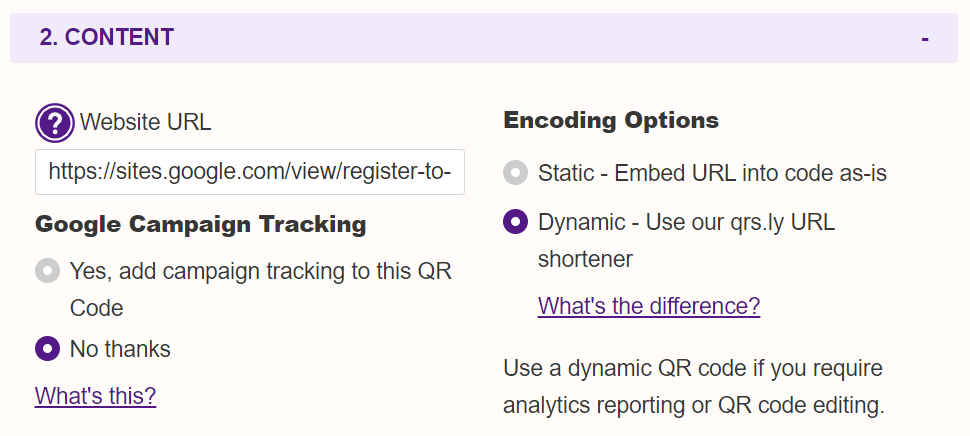The height and width of the screenshot is (436, 970).
Task: Open the "What's the difference?" link
Action: click(649, 306)
